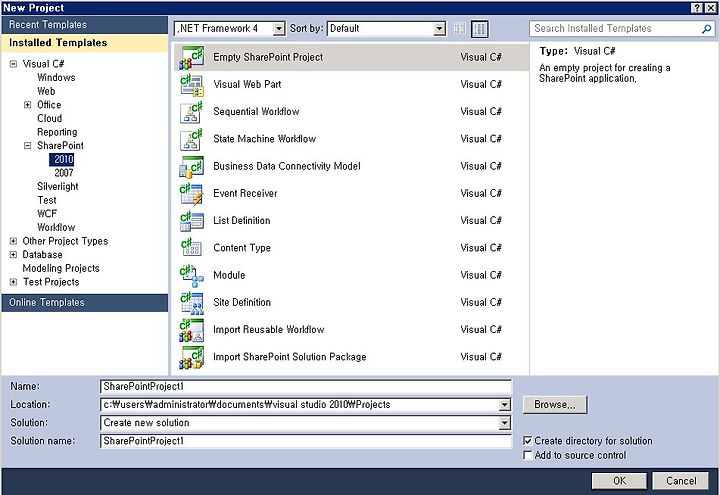Click the Business Data Connectivity Model icon

(x=191, y=166)
